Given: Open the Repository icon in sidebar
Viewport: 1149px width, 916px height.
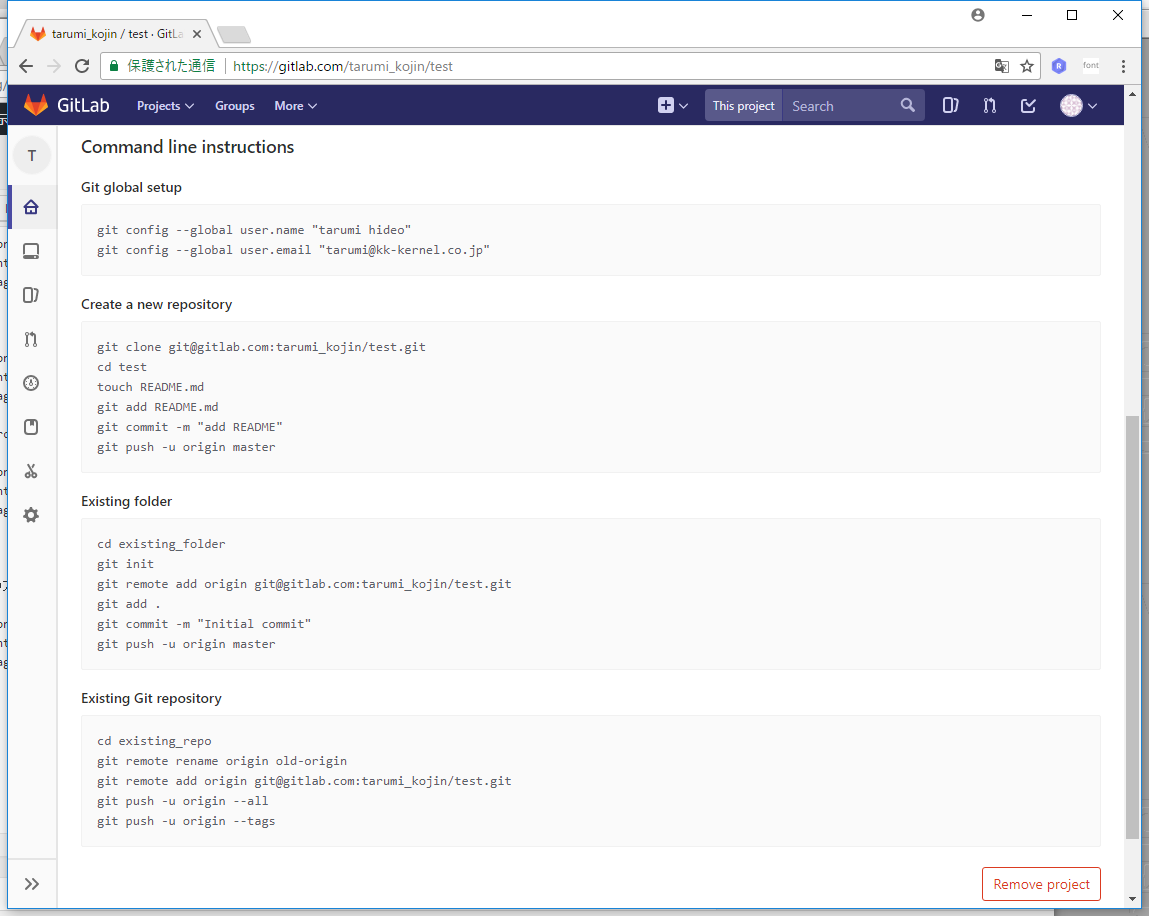Looking at the screenshot, I should [x=31, y=251].
